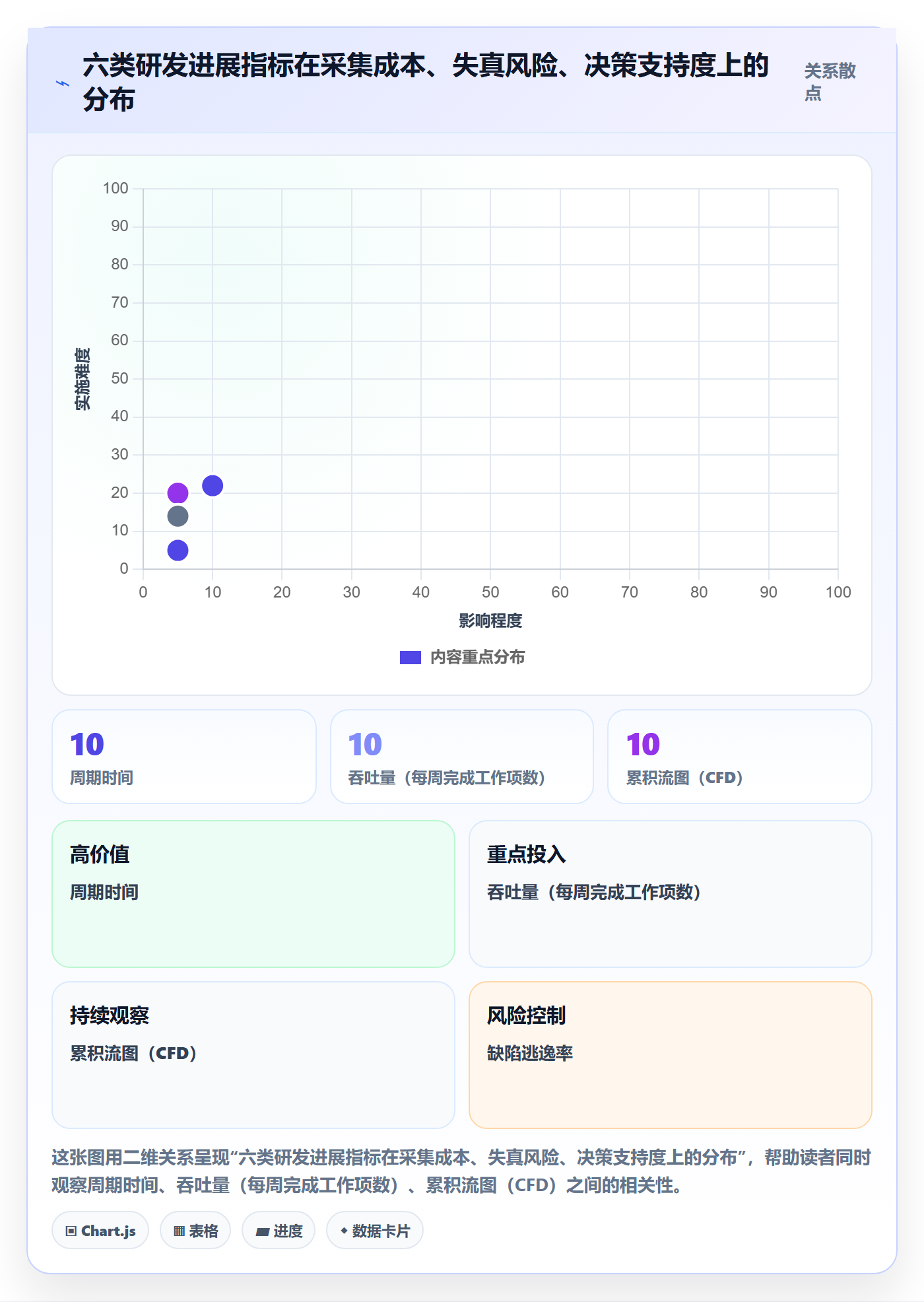
Task: Toggle the 内容重点分布 legend swatch
Action: pos(410,657)
